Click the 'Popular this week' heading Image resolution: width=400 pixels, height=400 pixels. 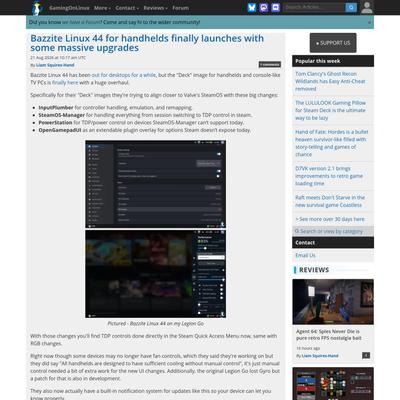[318, 61]
